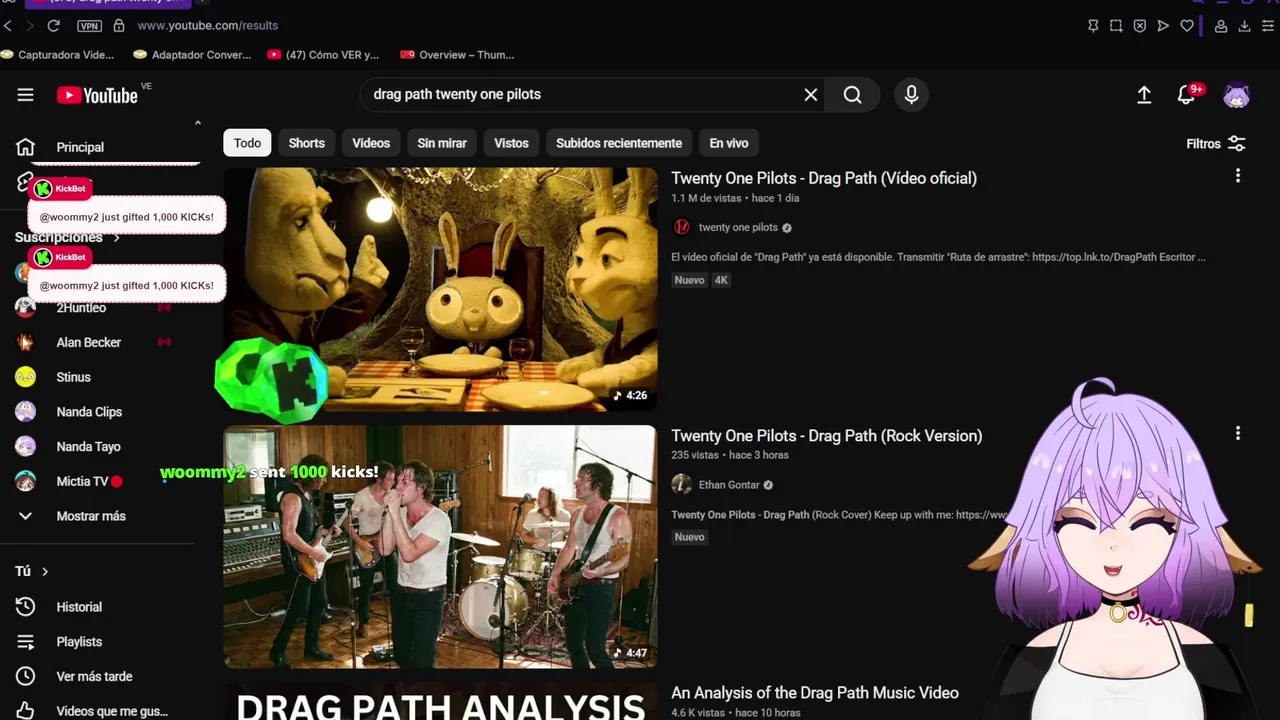Open the upload/create icon
This screenshot has width=1280, height=720.
1144,94
